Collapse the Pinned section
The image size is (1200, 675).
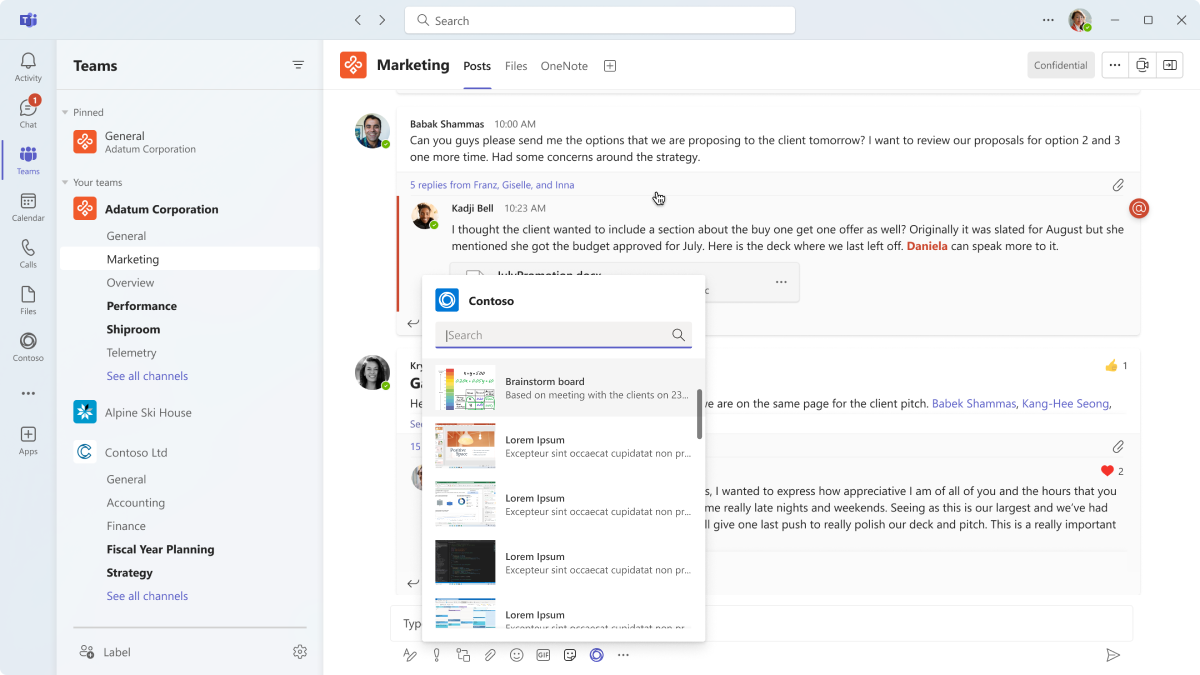click(66, 113)
